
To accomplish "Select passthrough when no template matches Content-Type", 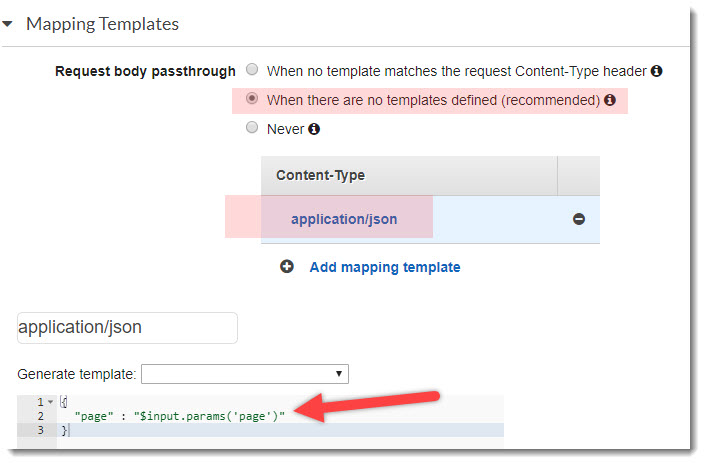I will click(252, 69).
